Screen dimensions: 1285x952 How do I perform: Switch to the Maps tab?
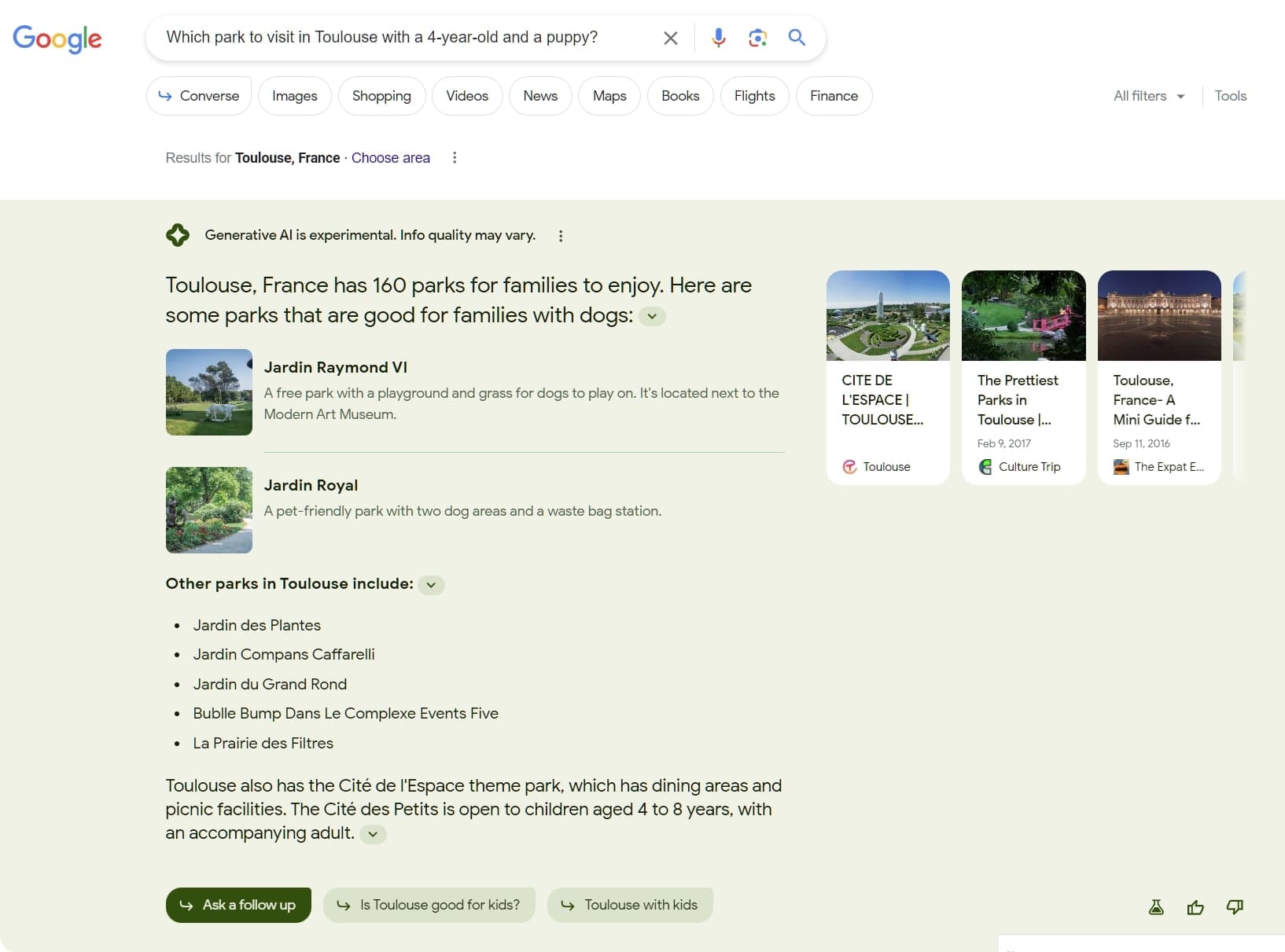609,96
